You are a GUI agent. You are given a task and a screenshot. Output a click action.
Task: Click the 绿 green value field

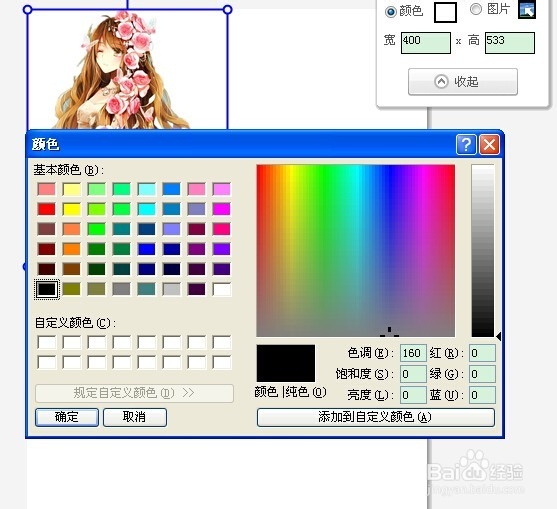[482, 374]
